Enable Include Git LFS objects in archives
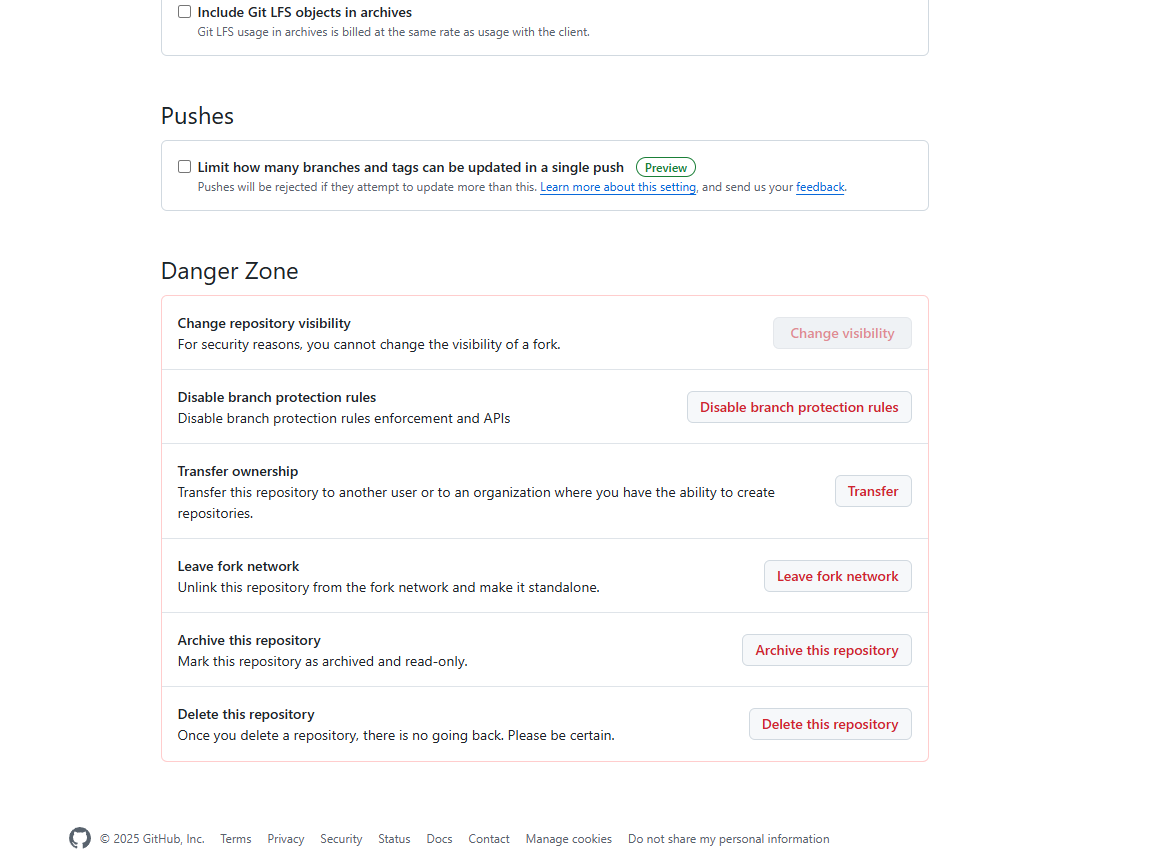This screenshot has height=864, width=1150. [x=184, y=12]
